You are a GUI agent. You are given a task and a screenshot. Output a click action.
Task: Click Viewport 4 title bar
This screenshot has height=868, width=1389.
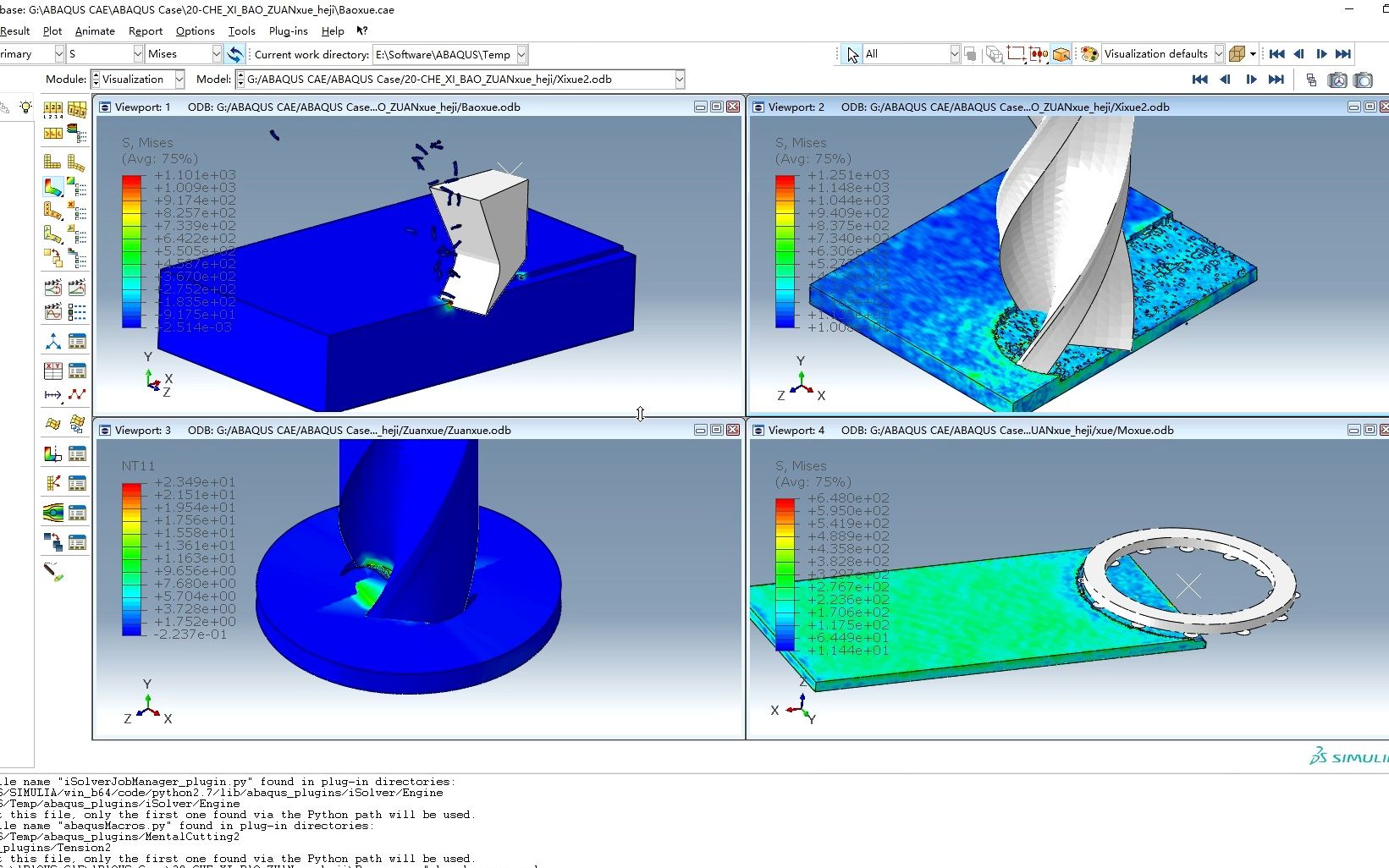[1068, 430]
